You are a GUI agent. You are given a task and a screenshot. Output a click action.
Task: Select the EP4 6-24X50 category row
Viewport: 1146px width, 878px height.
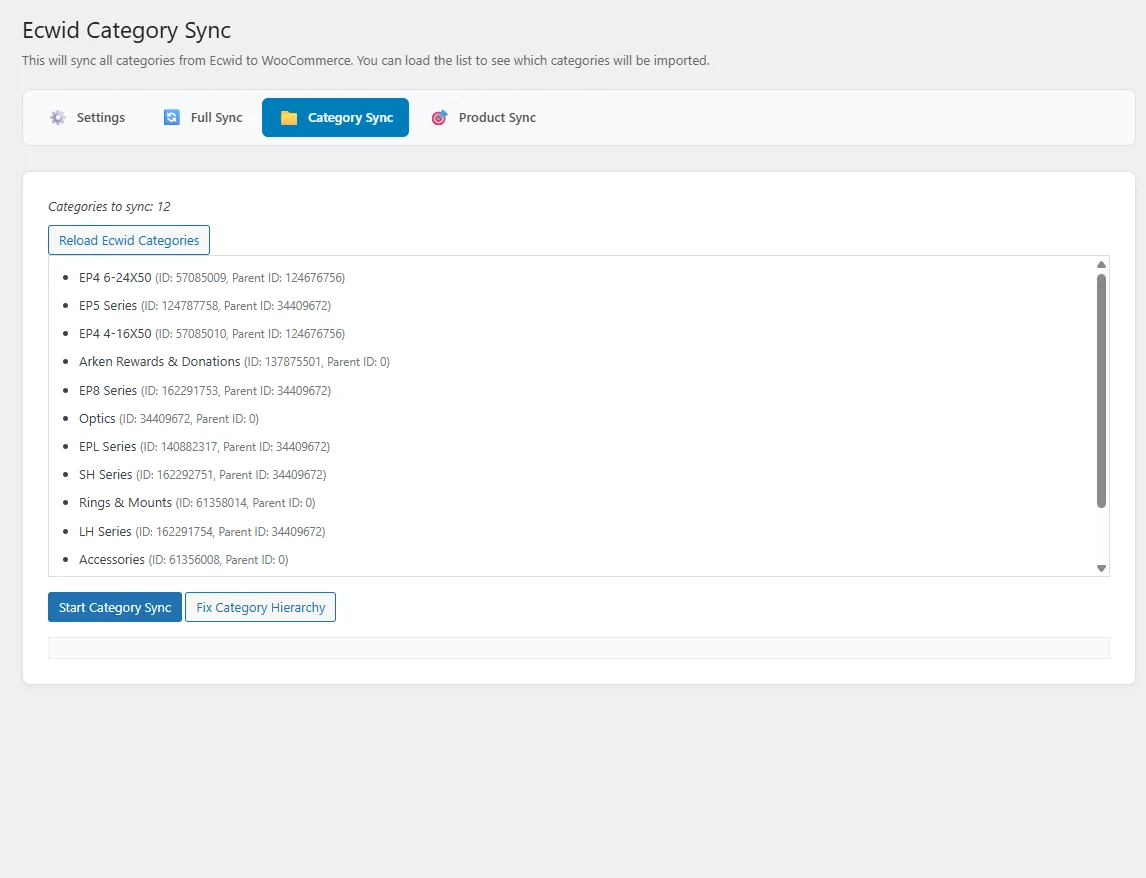(212, 278)
